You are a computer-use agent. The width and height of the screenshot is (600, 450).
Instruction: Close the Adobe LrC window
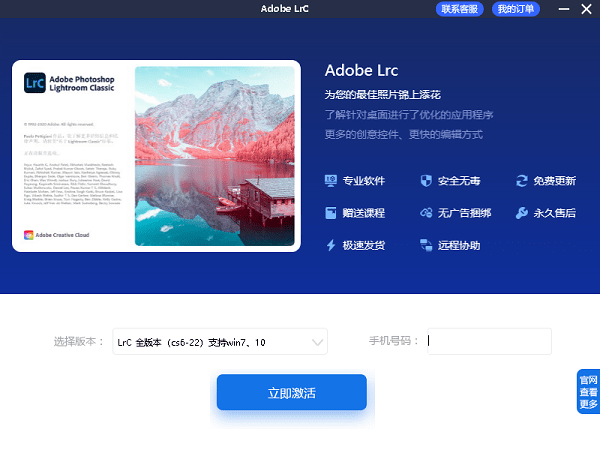click(586, 9)
